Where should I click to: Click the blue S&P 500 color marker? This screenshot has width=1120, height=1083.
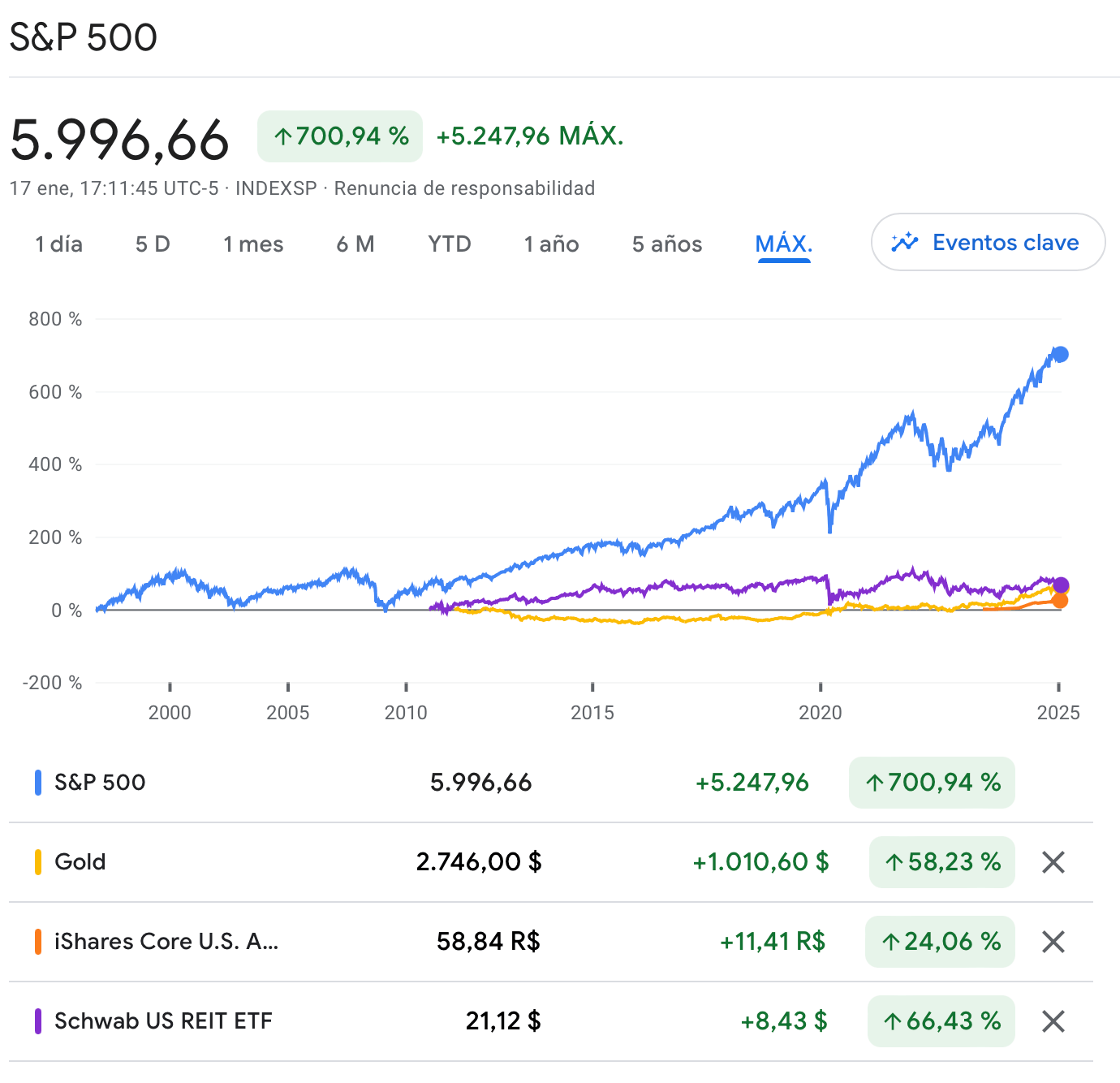(38, 783)
